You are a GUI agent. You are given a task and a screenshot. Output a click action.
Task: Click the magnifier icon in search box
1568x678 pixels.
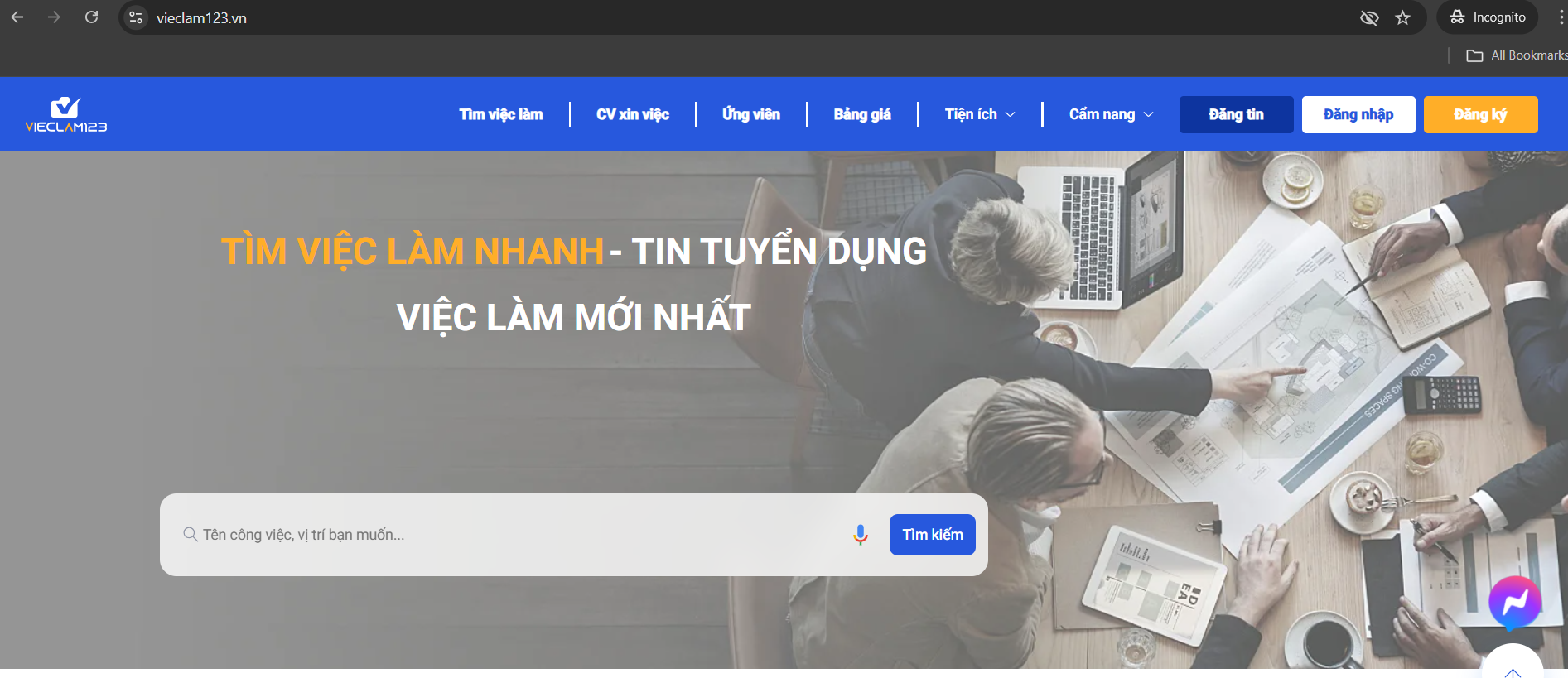190,534
